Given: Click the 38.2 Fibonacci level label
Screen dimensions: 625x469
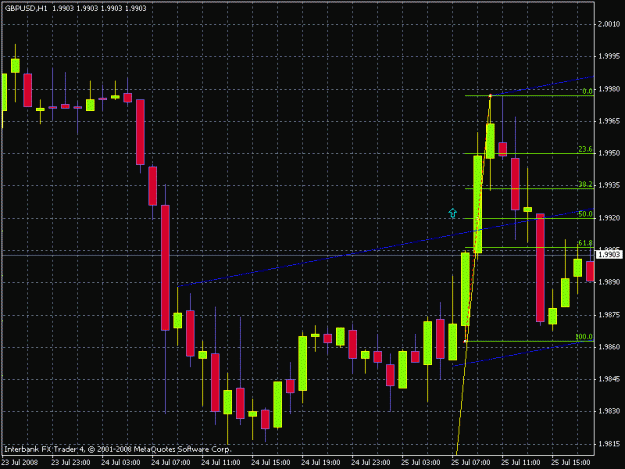Looking at the screenshot, I should pyautogui.click(x=585, y=184).
